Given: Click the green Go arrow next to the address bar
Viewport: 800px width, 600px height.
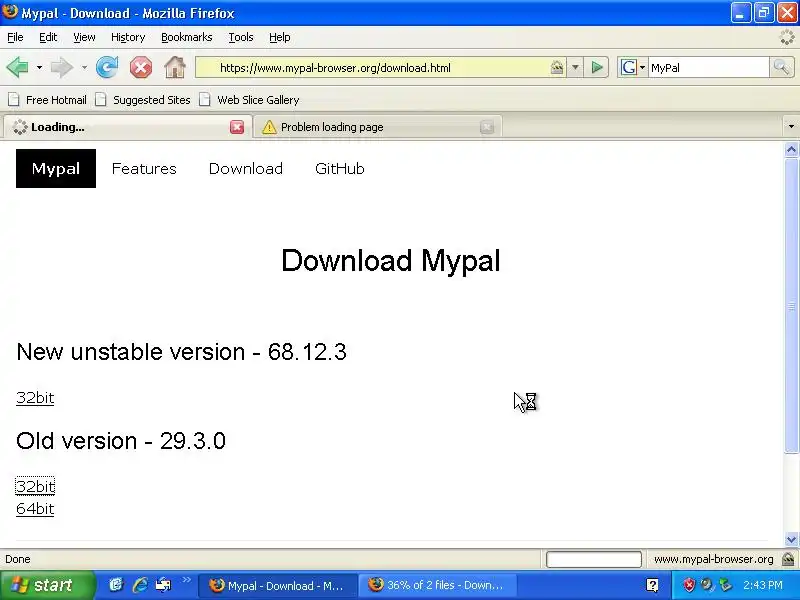Looking at the screenshot, I should (x=596, y=67).
